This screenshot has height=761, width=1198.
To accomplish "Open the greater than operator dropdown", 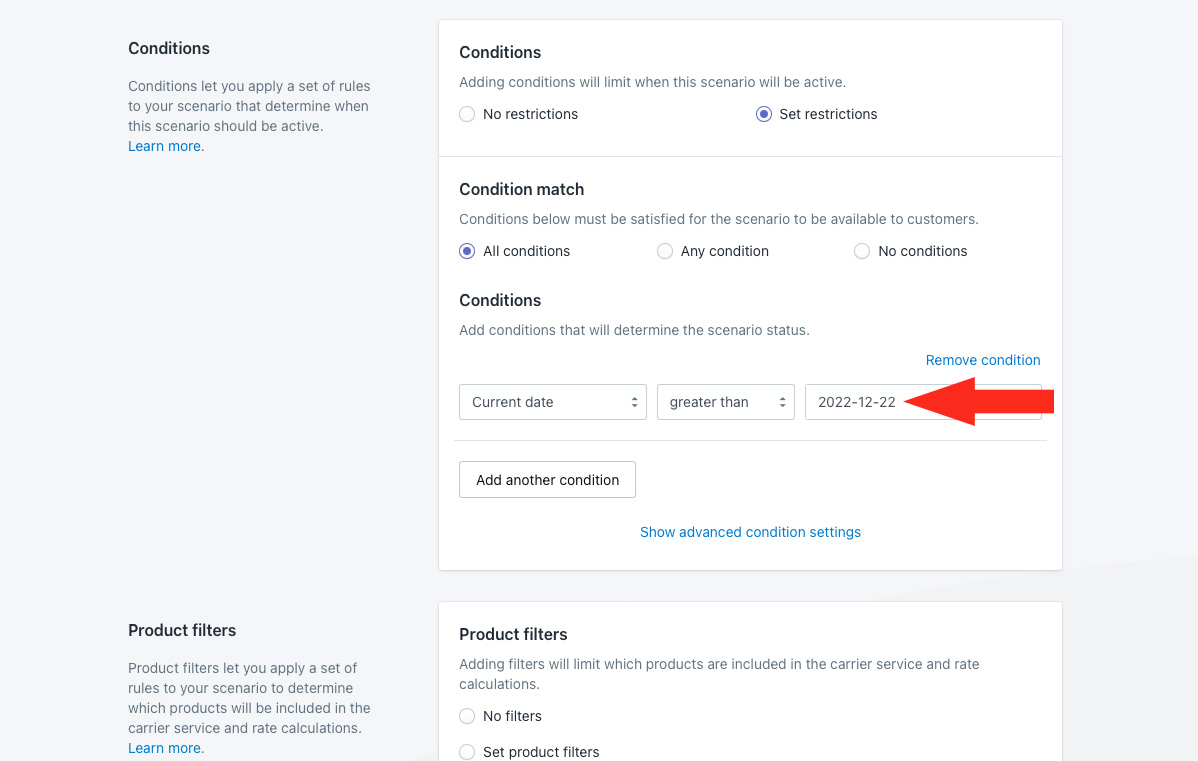I will point(725,402).
